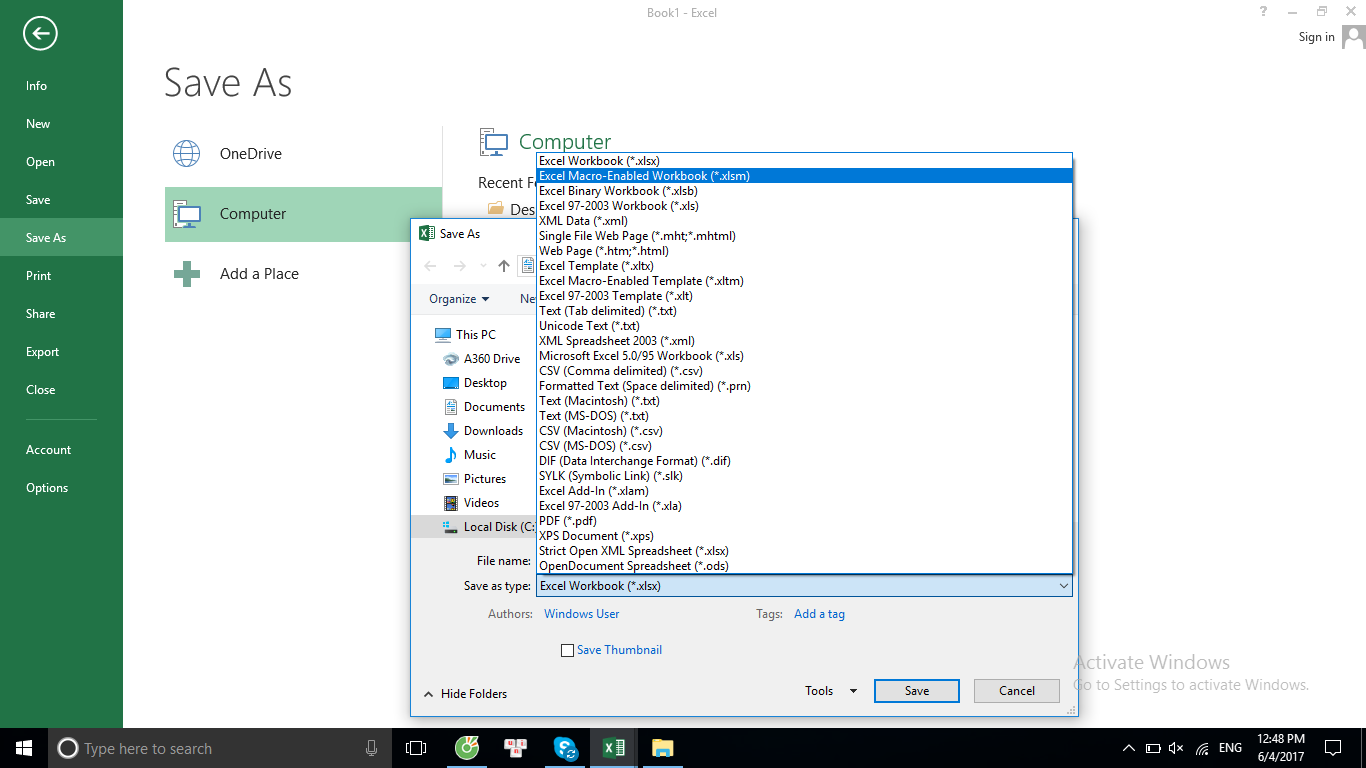Collapse with Hide Folders
Image resolution: width=1366 pixels, height=768 pixels.
tap(465, 694)
